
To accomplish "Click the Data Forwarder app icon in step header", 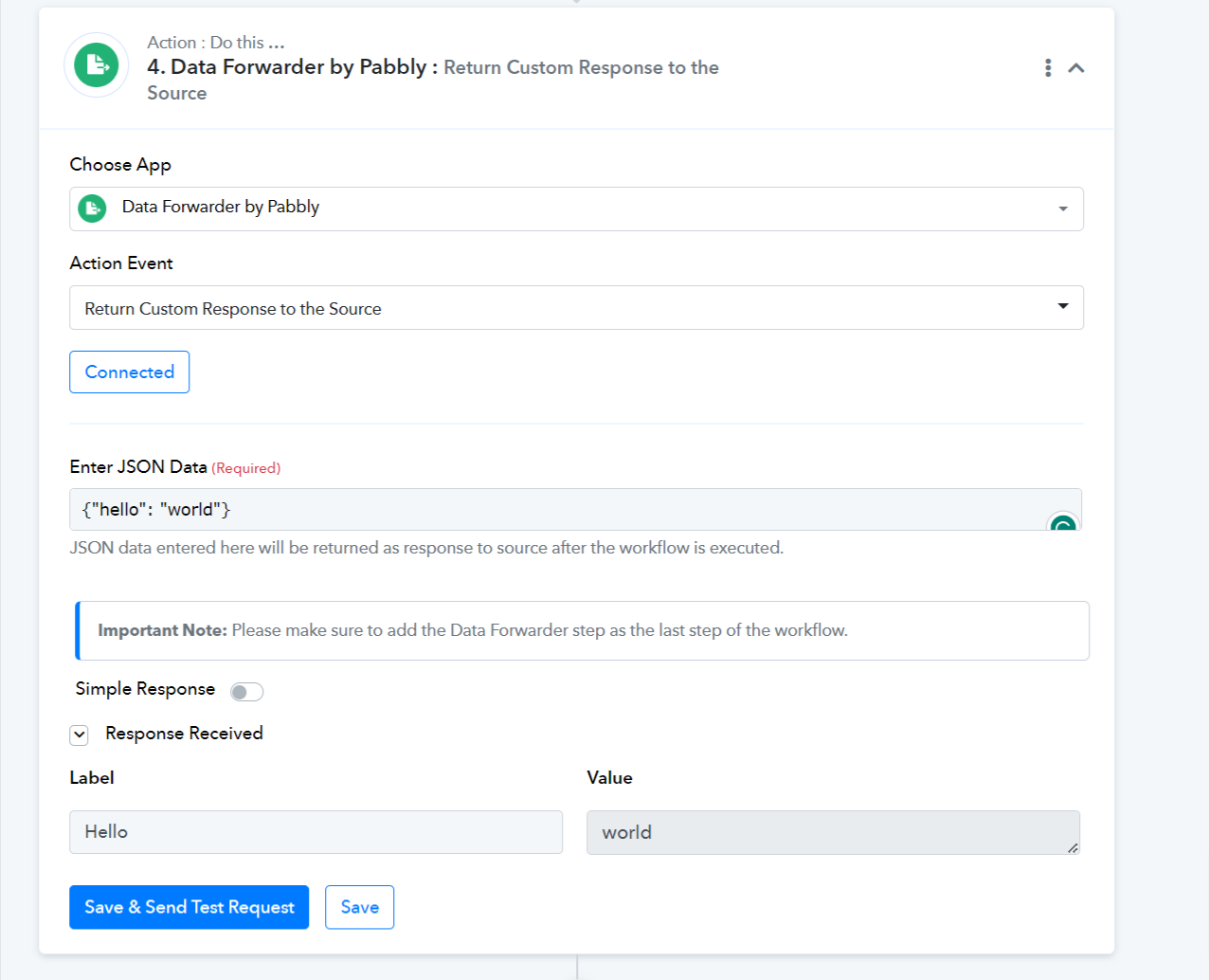I will pos(96,64).
